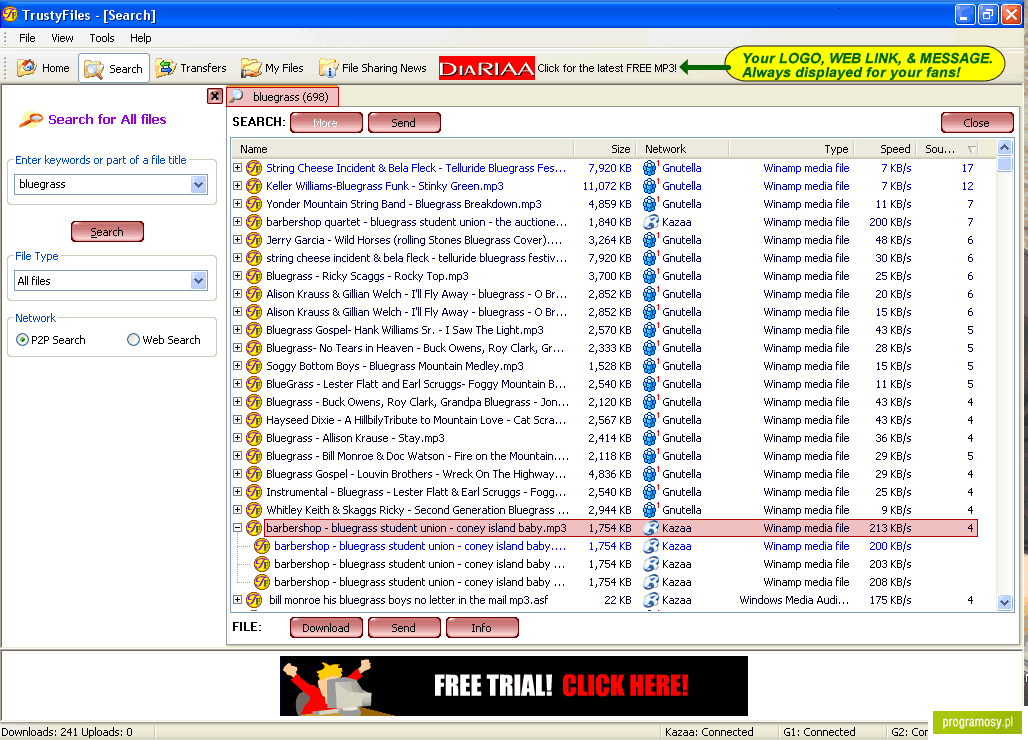This screenshot has height=740, width=1028.
Task: Open the File Type dropdown
Action: [199, 281]
